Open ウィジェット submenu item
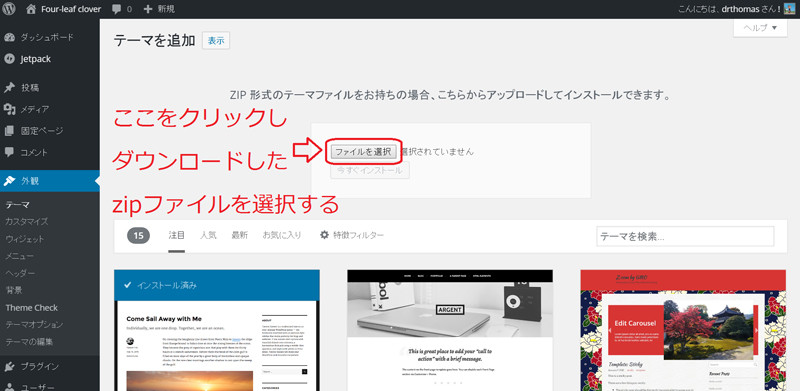 click(x=24, y=239)
